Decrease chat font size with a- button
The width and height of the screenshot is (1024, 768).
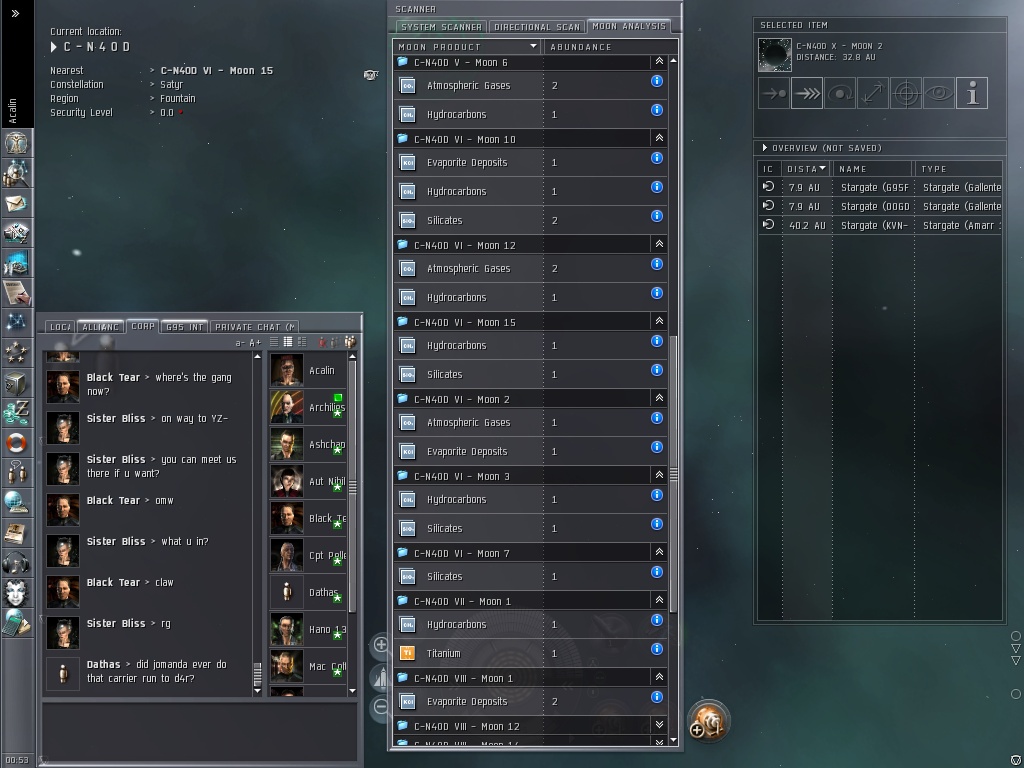(x=240, y=342)
